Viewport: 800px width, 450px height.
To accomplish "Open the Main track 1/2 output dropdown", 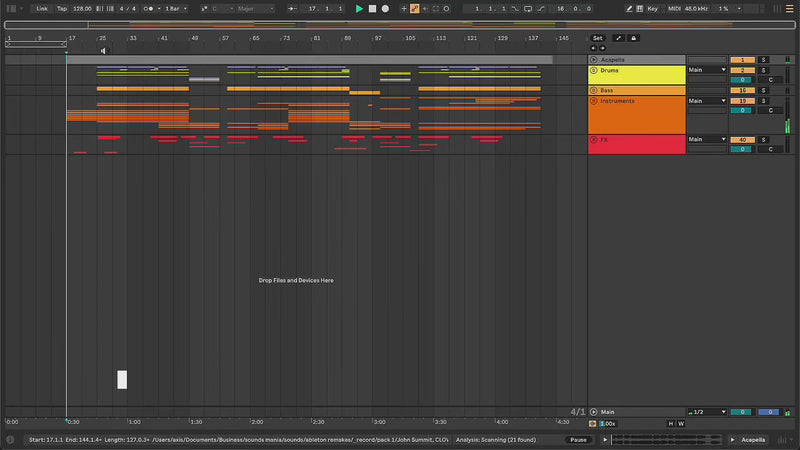I will pos(707,412).
